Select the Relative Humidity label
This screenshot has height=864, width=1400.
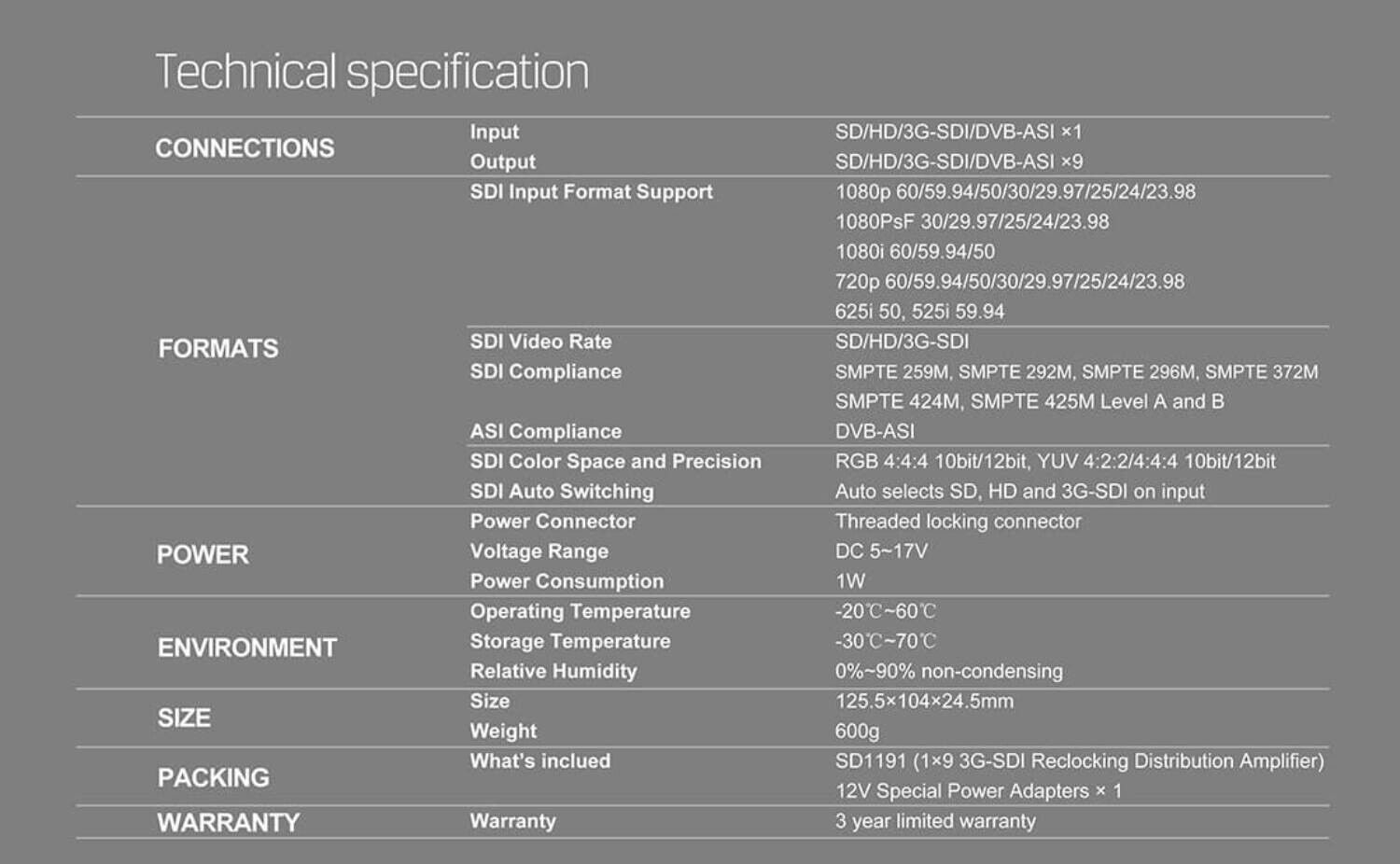point(553,671)
